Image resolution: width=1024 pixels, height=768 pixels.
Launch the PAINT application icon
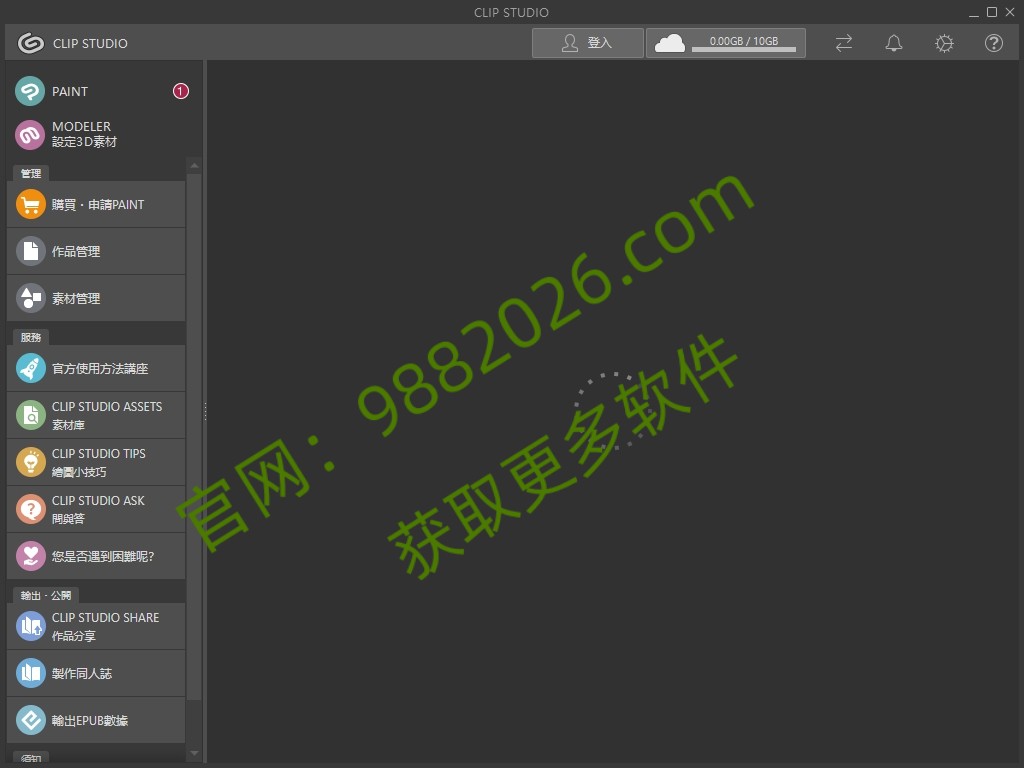coord(30,91)
